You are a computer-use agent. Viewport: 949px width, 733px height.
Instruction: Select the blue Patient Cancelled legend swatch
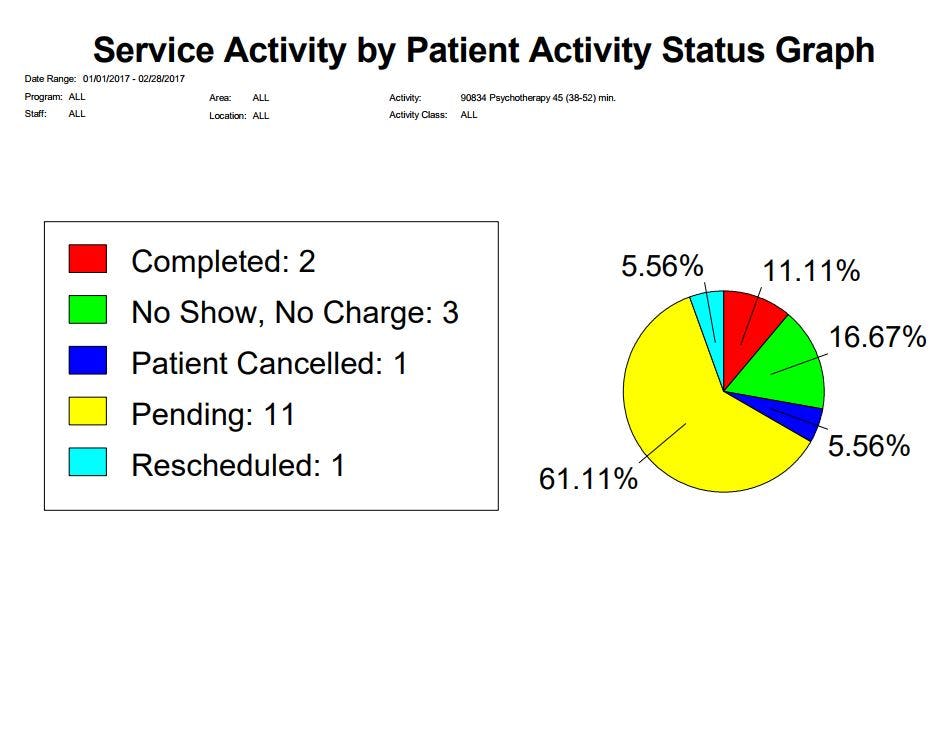pos(87,361)
